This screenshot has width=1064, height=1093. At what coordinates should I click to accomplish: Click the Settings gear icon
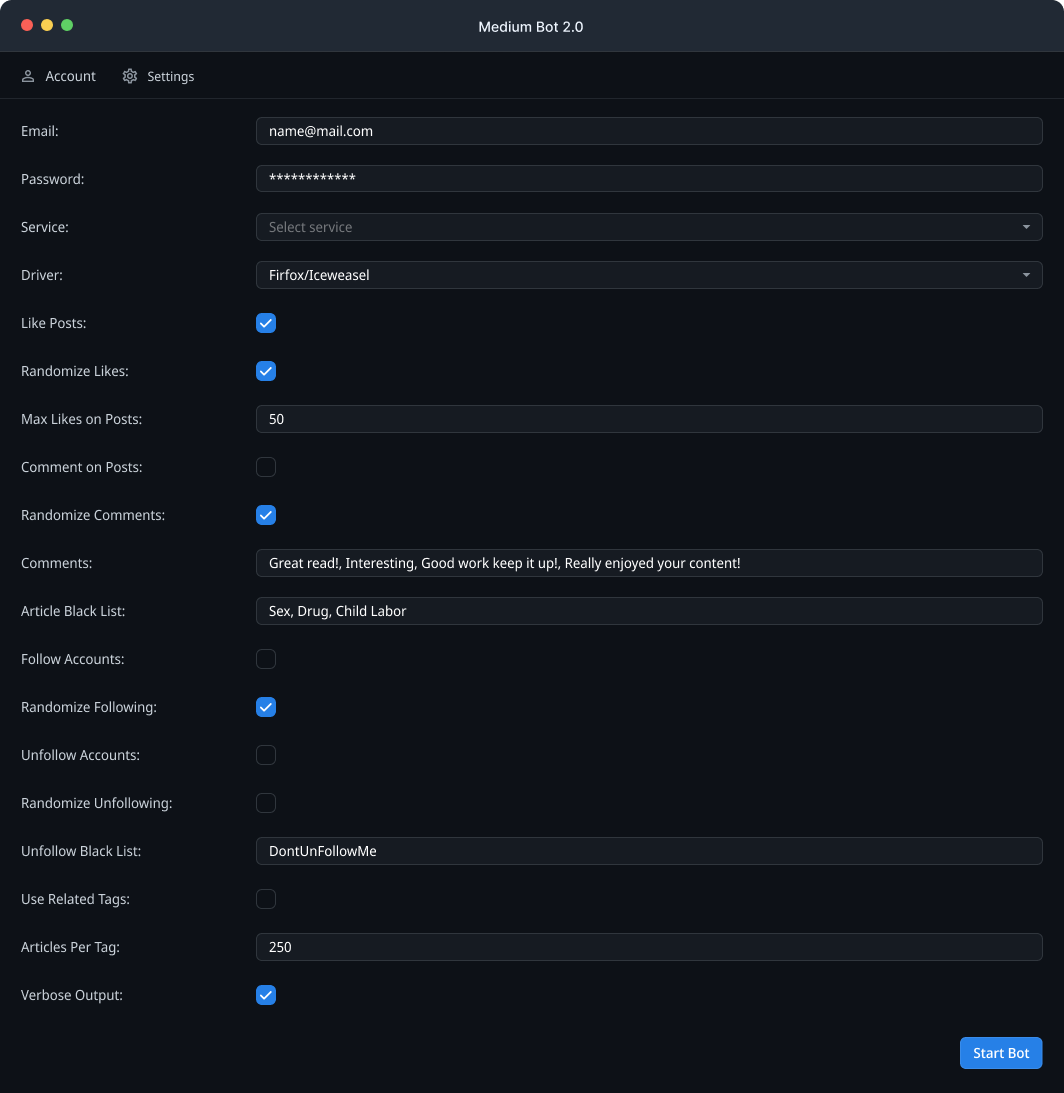click(130, 76)
